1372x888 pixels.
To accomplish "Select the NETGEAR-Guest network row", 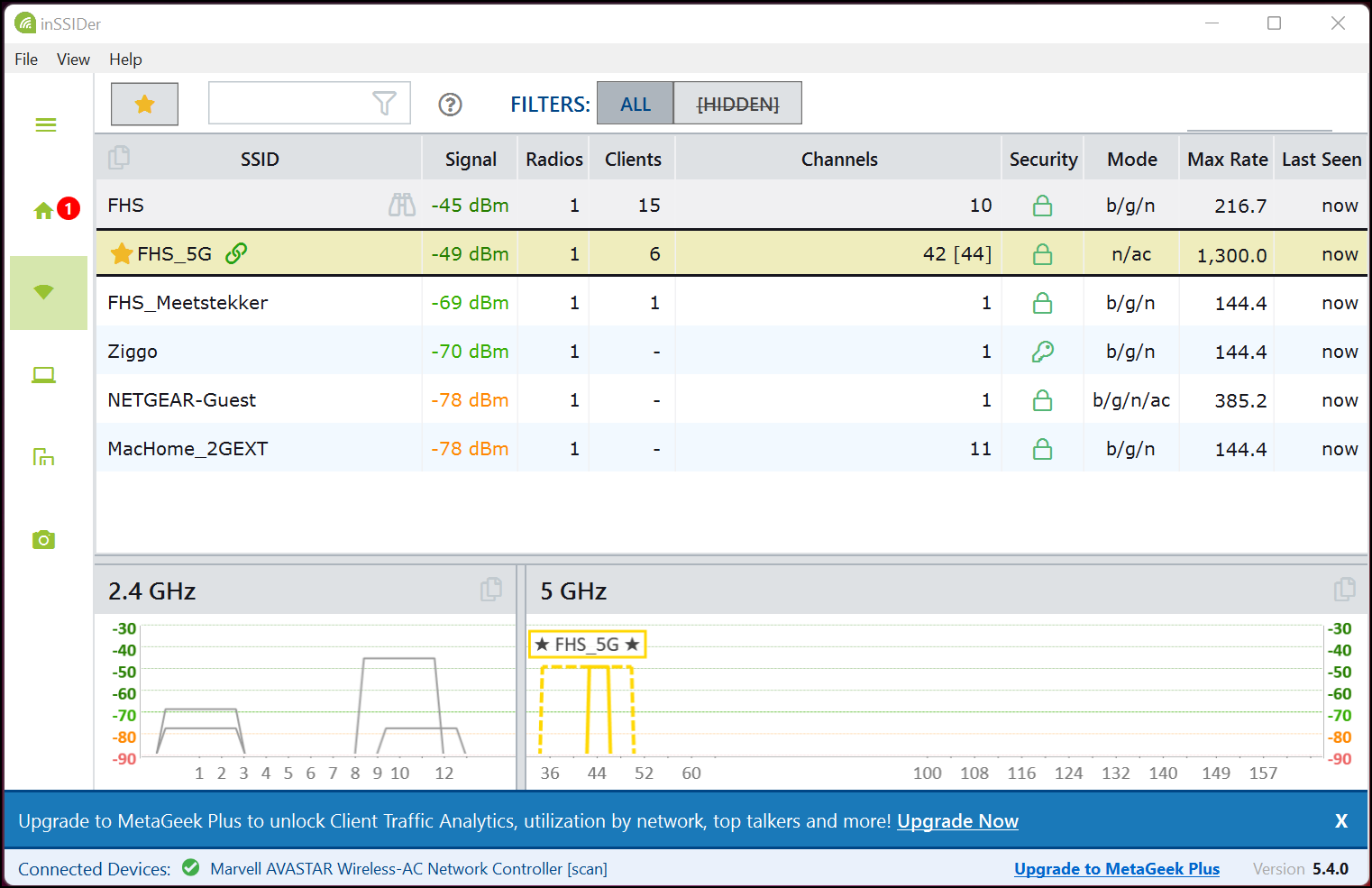I will pos(732,400).
